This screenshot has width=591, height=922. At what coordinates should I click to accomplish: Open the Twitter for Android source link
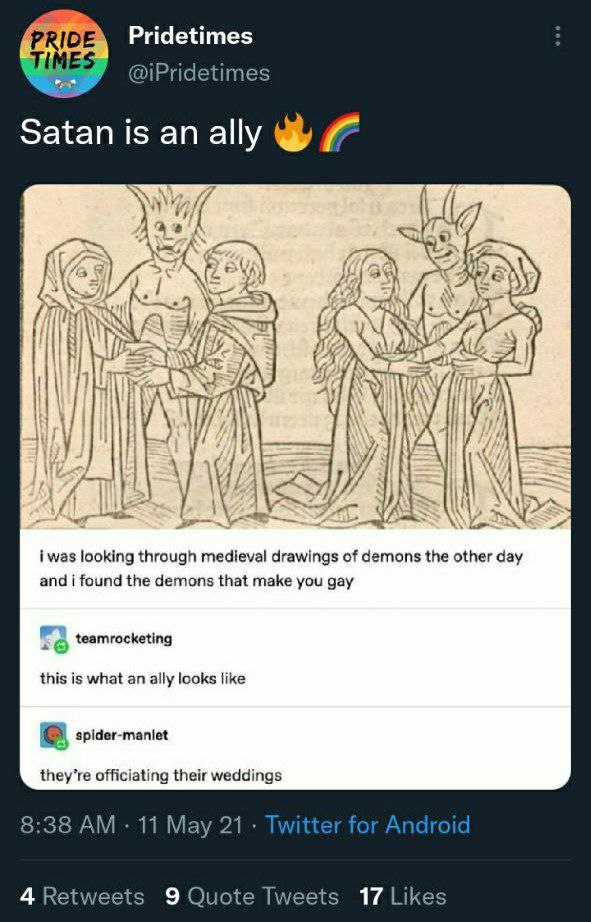(x=368, y=824)
